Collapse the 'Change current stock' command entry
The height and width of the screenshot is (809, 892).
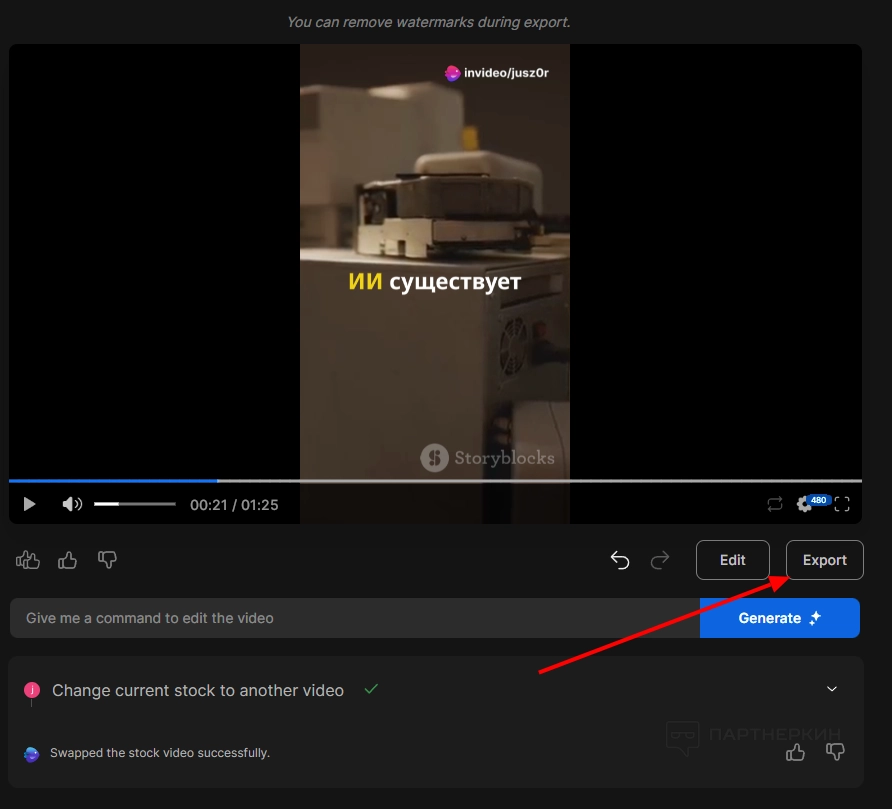click(x=832, y=689)
